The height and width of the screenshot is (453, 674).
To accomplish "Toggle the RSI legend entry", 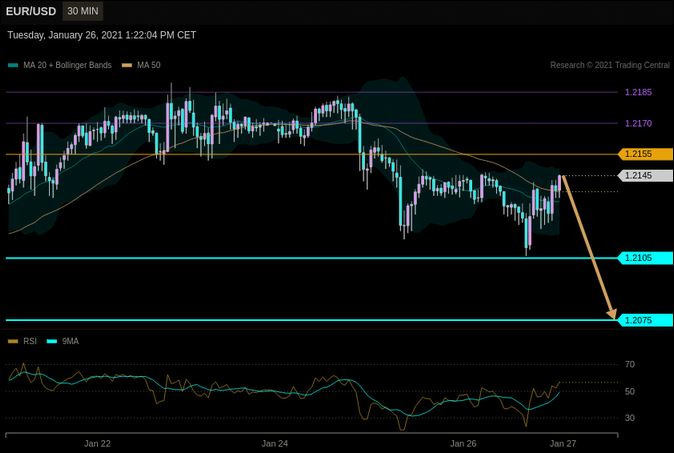I will click(x=22, y=341).
